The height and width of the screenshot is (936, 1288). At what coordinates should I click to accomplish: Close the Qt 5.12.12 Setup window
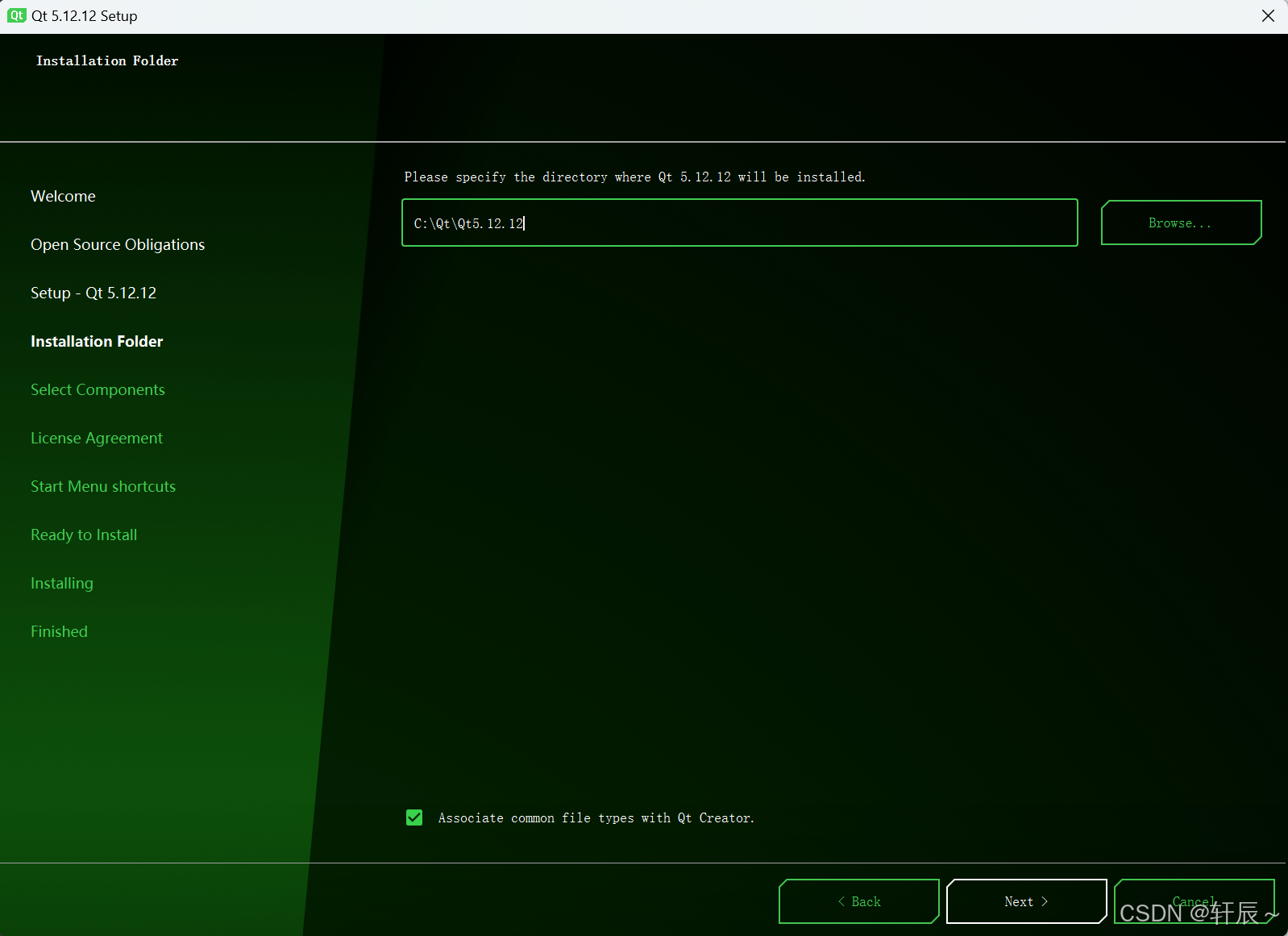1268,16
